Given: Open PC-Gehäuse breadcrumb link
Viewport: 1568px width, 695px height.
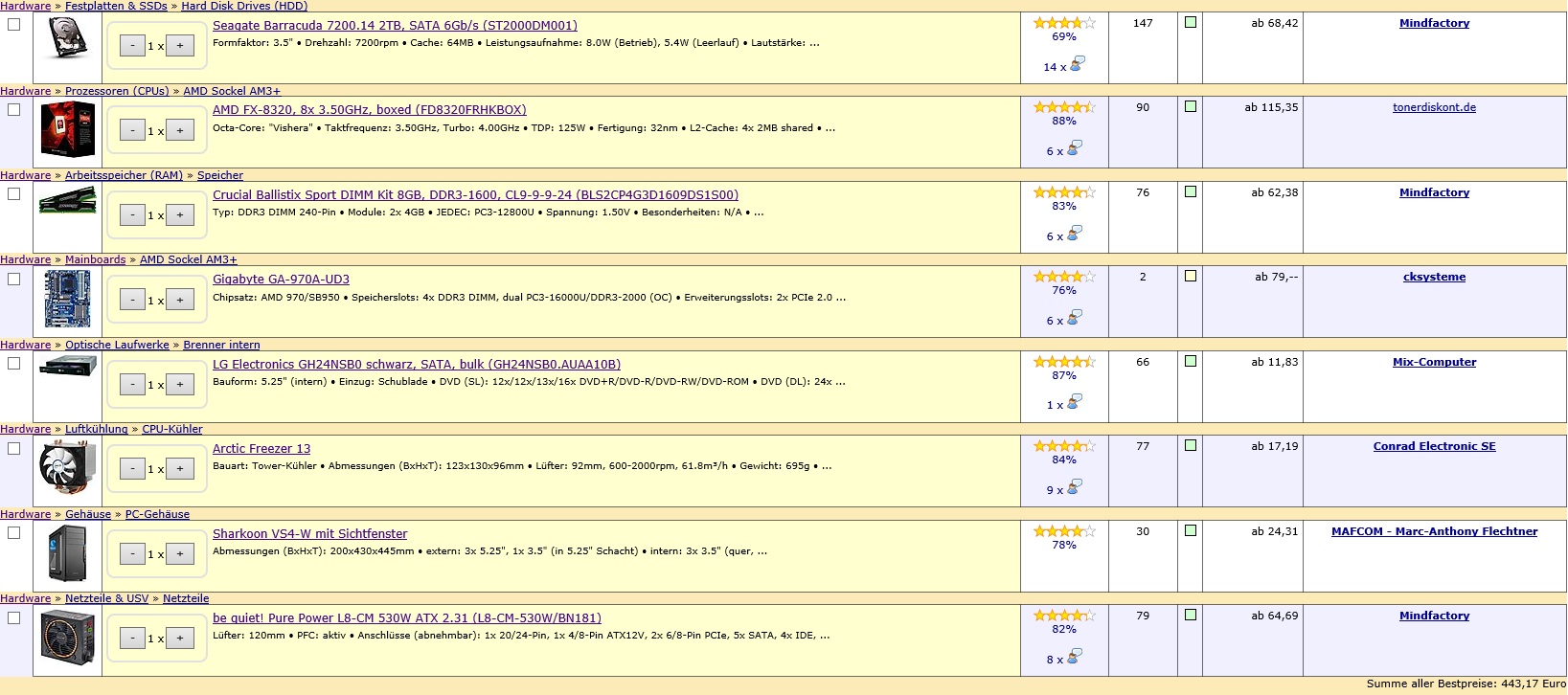Looking at the screenshot, I should click(x=157, y=514).
